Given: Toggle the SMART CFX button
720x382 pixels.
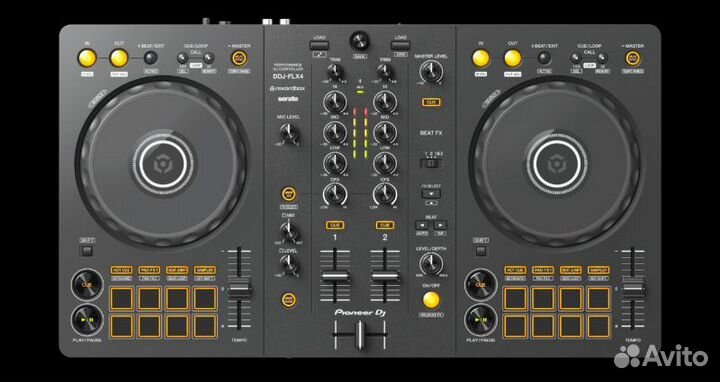Looking at the screenshot, I should [289, 194].
